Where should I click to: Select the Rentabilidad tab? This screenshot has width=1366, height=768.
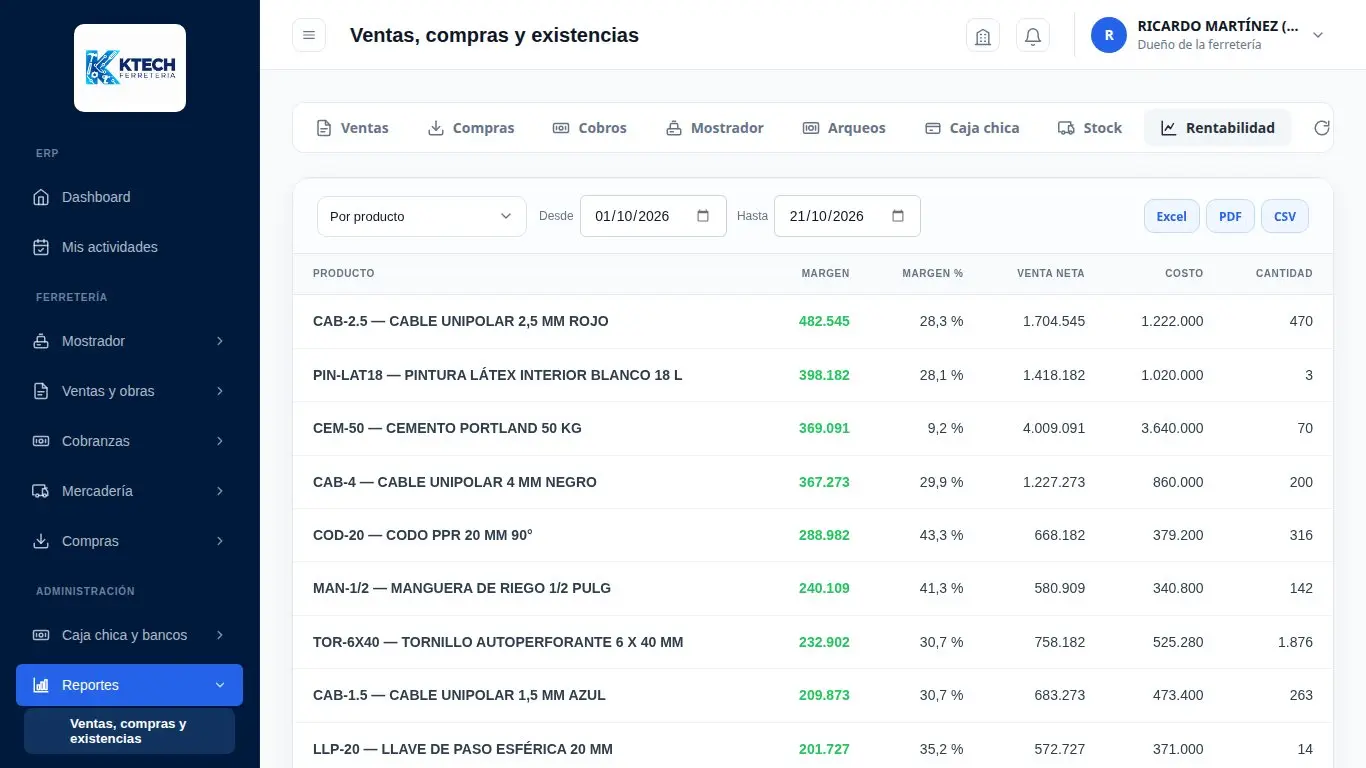[x=1218, y=128]
